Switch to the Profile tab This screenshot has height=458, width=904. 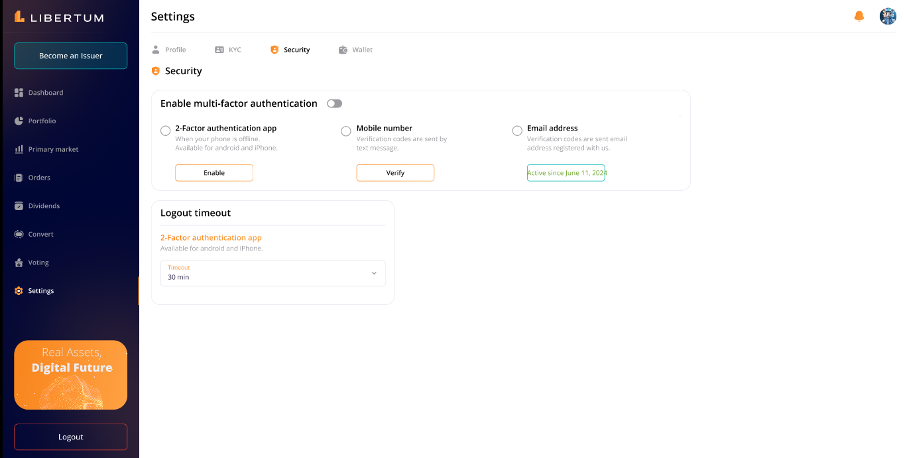(x=168, y=49)
